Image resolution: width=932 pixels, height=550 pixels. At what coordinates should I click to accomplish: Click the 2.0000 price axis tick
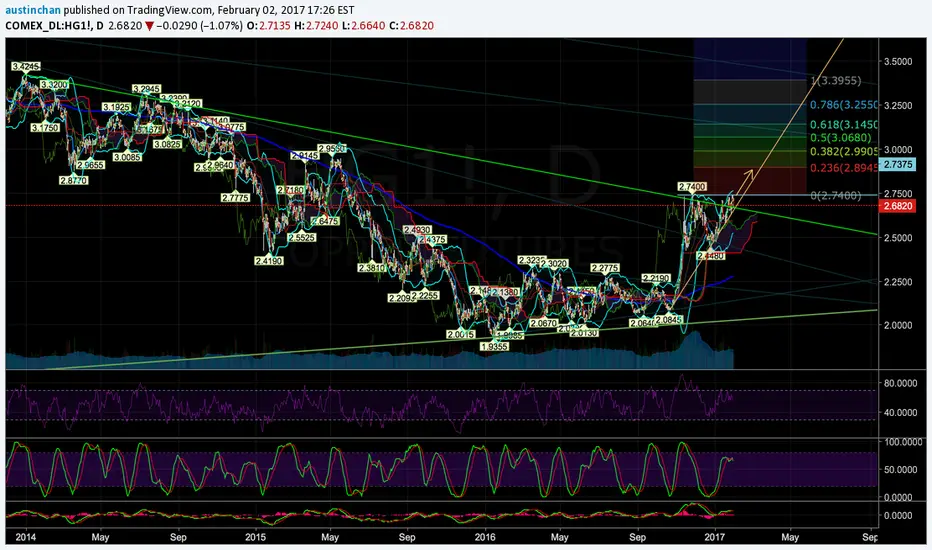pos(898,325)
